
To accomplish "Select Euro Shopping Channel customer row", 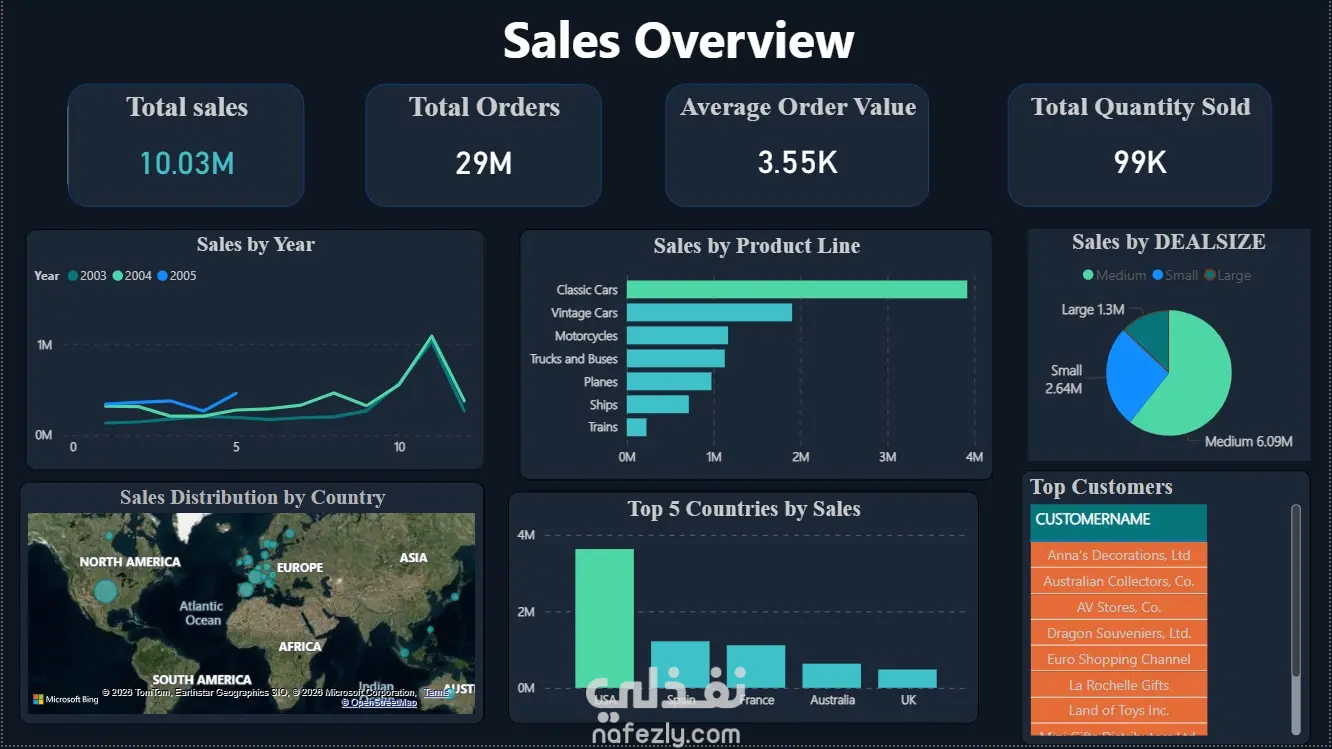I will pos(1119,659).
